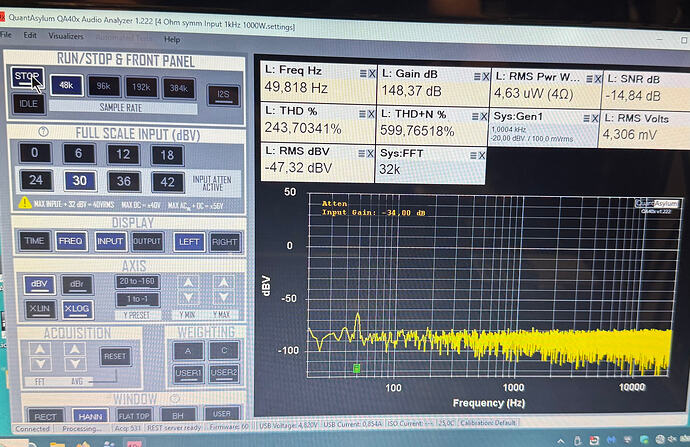This screenshot has height=447, width=690.
Task: Toggle the I2S button
Action: pos(223,95)
